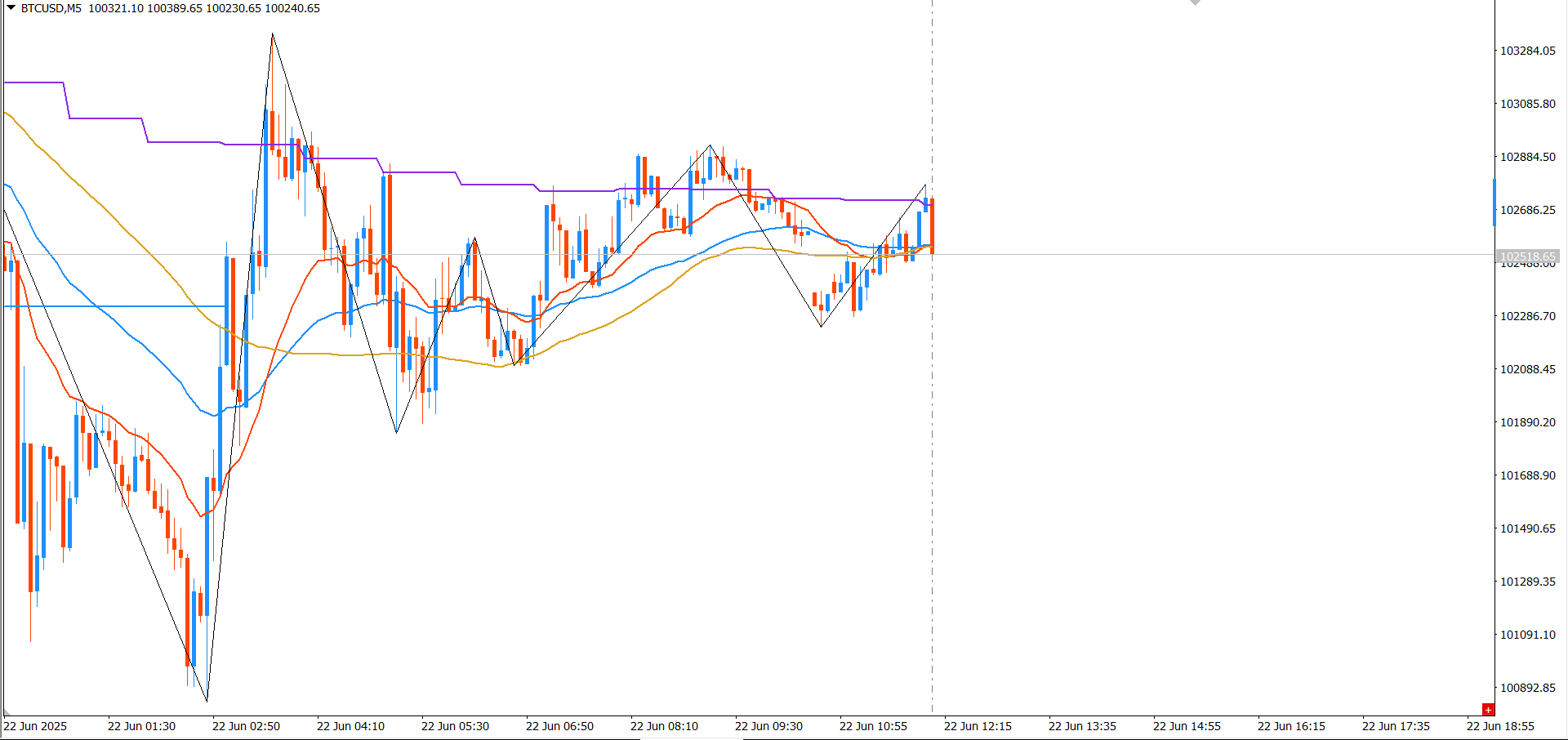1568x740 pixels.
Task: Select the gray horizontal bid price line
Action: click(x=1209, y=256)
